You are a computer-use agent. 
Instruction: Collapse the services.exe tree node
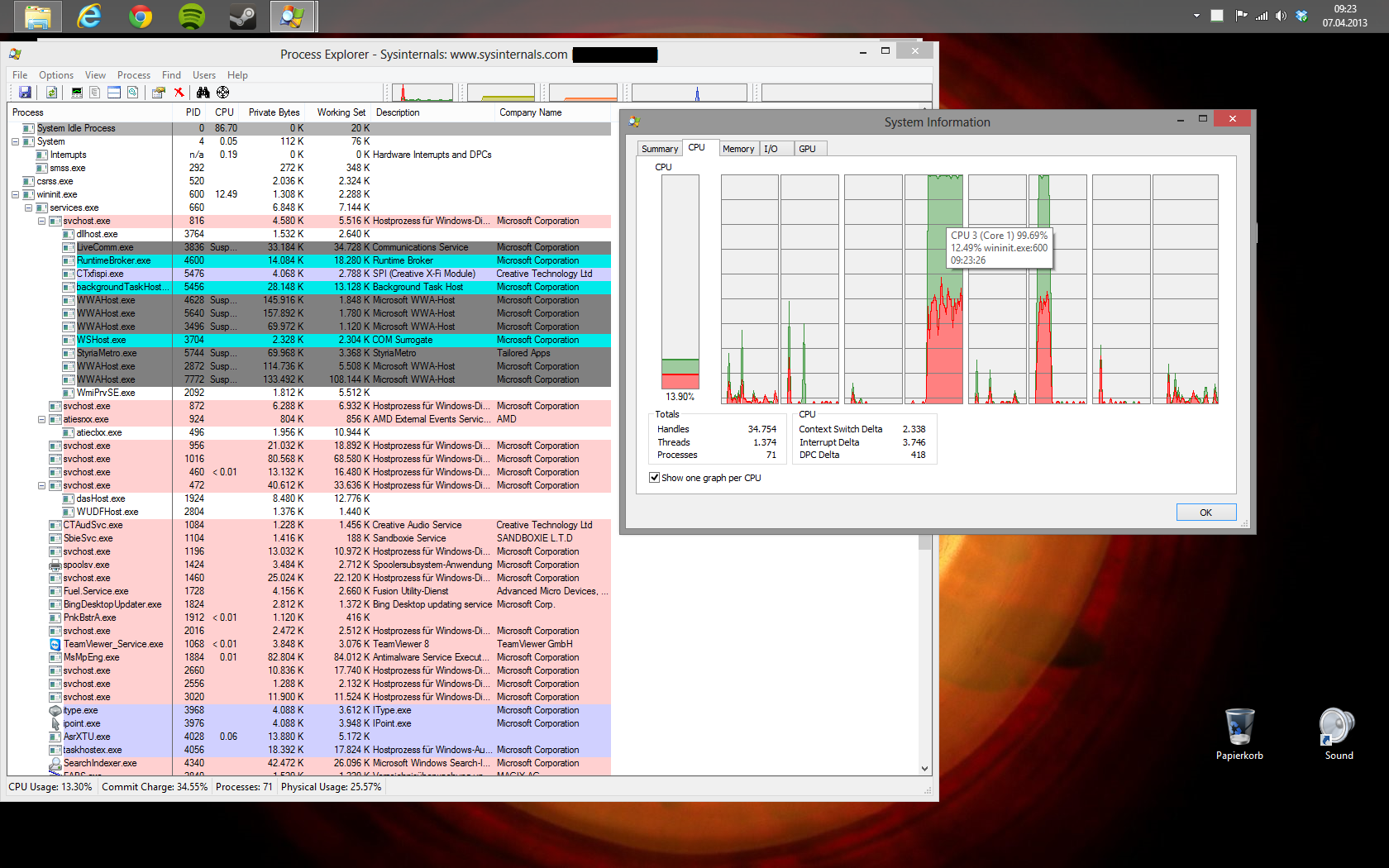[28, 207]
